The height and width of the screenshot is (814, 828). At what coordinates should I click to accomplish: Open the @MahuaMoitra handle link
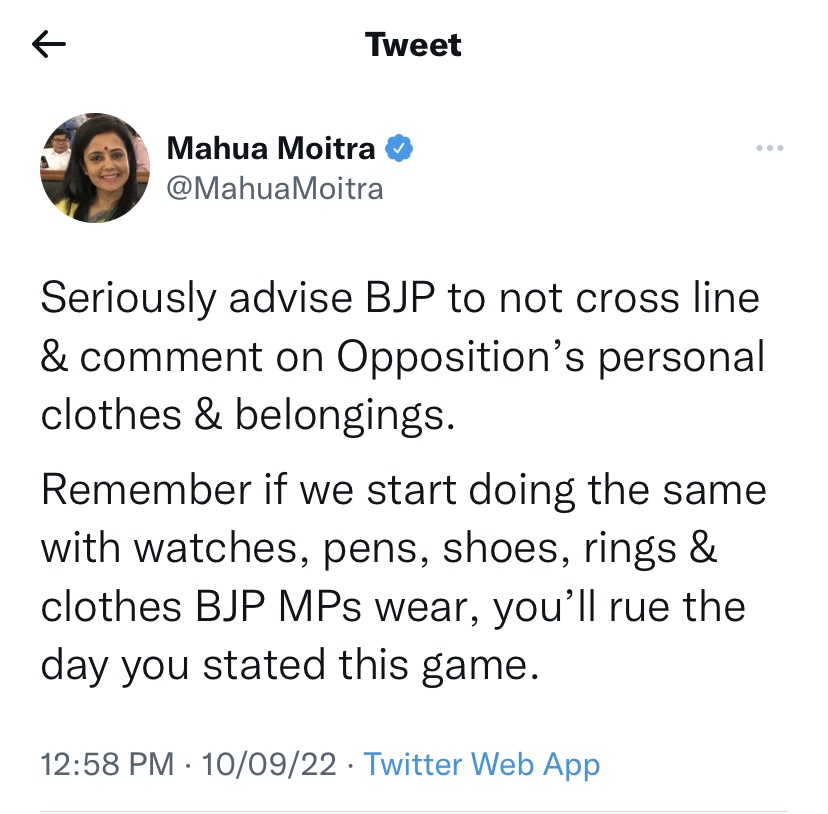point(275,188)
